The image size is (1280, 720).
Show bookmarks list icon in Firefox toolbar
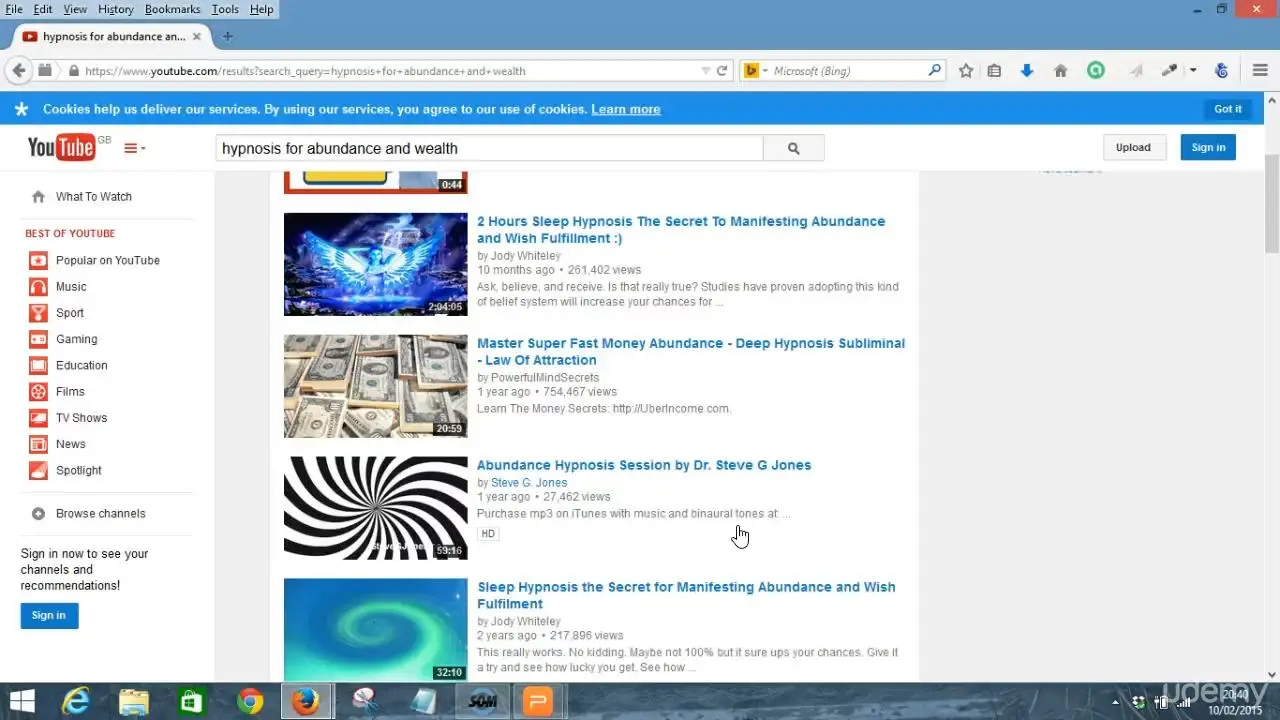(x=994, y=71)
